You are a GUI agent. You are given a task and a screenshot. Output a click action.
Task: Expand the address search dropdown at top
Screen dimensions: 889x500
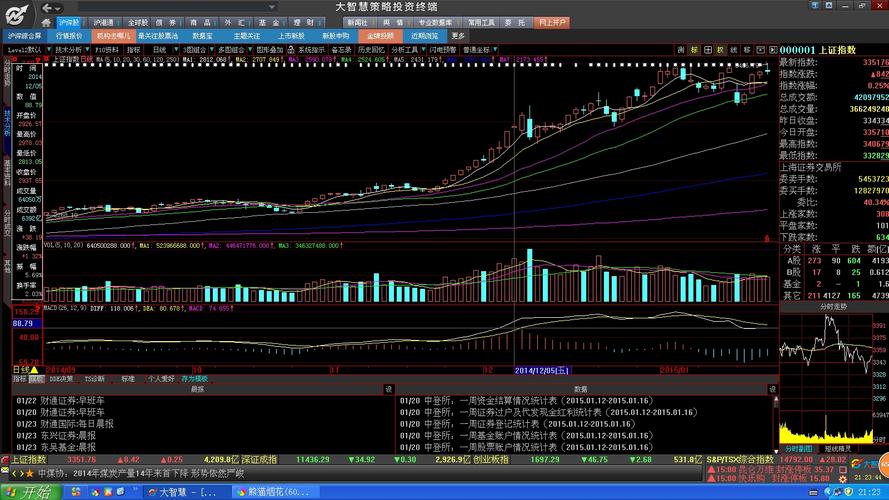(272, 7)
